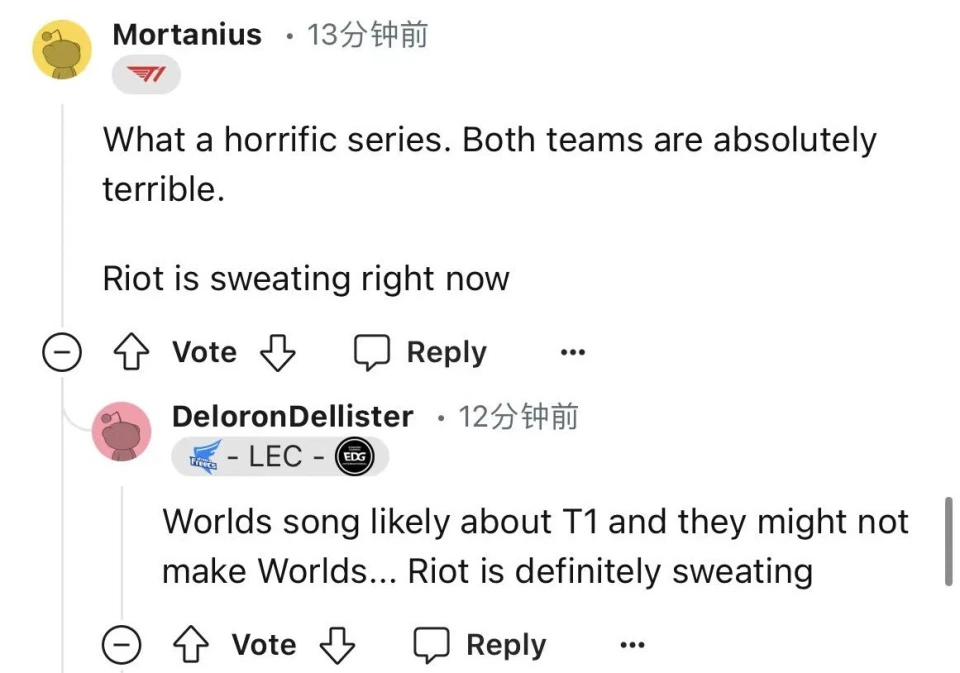Viewport: 960px width, 673px height.
Task: Collapse Mortanius's comment thread
Action: [x=61, y=353]
